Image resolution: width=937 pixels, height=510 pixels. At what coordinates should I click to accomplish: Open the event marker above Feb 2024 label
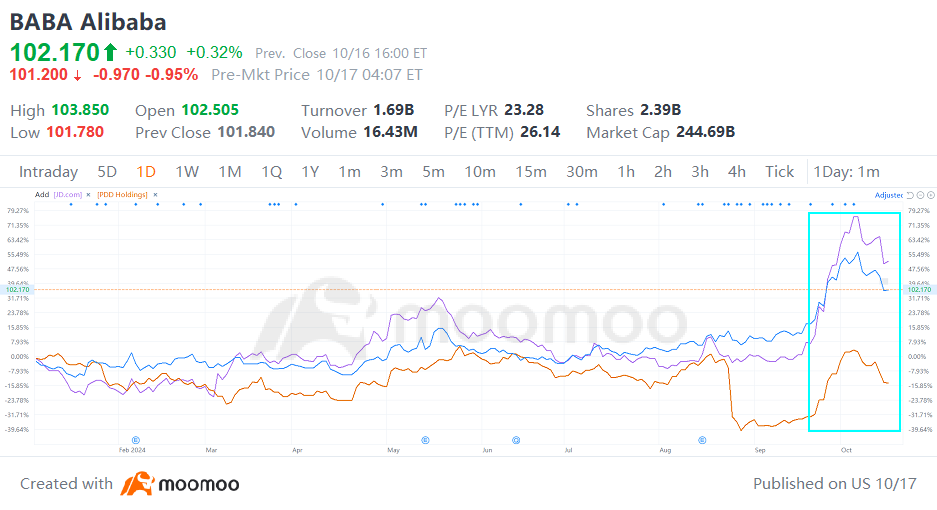pos(136,440)
